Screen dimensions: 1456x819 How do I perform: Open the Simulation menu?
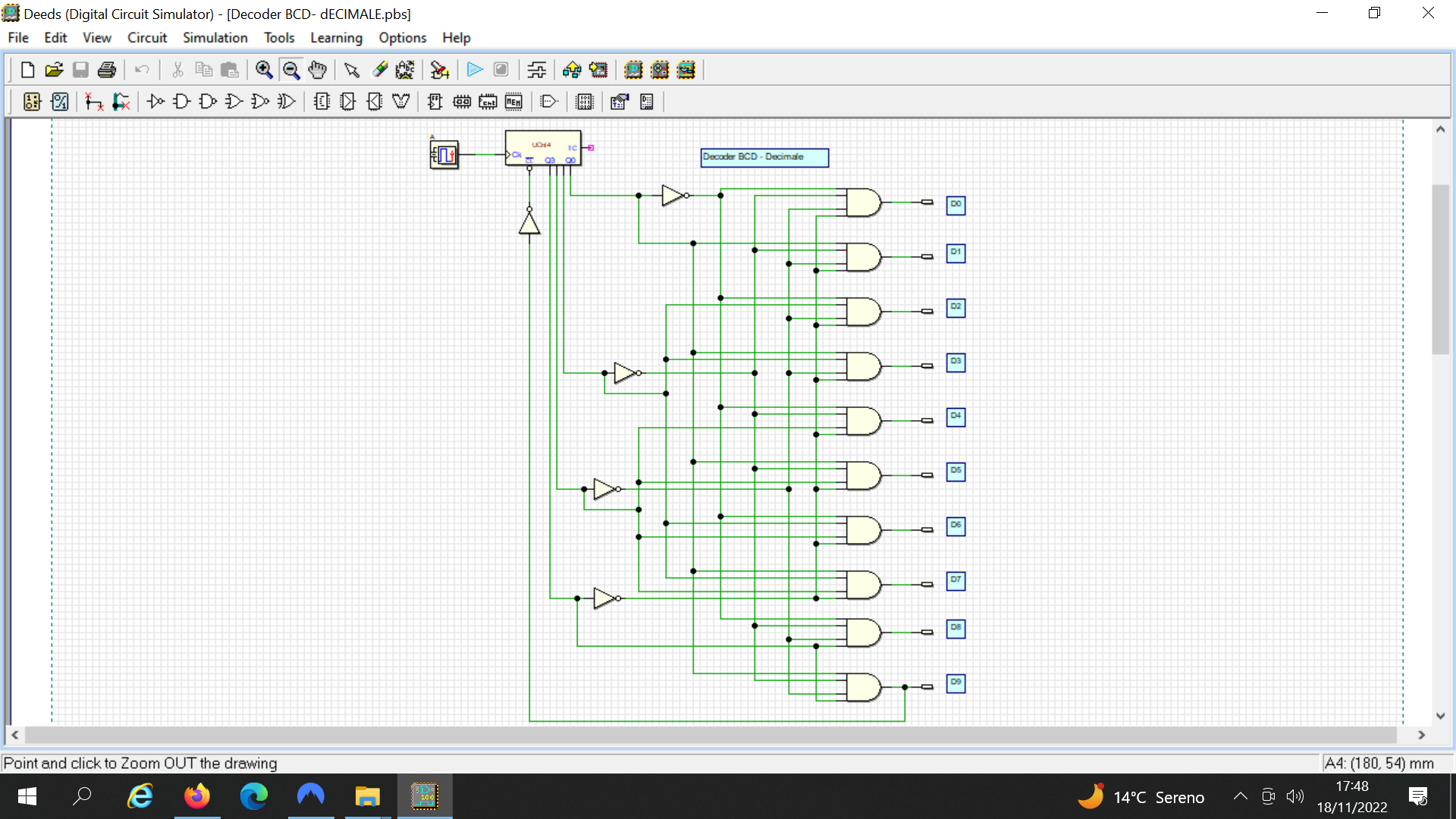pyautogui.click(x=215, y=38)
